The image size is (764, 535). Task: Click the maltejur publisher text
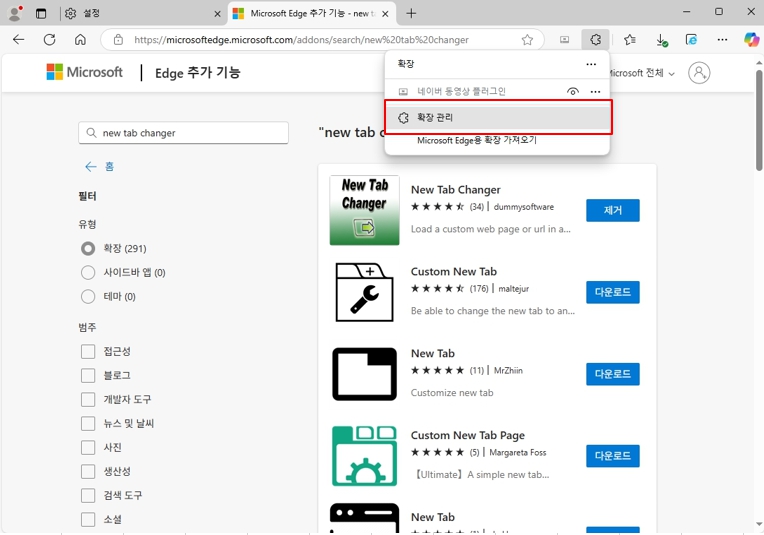(514, 288)
